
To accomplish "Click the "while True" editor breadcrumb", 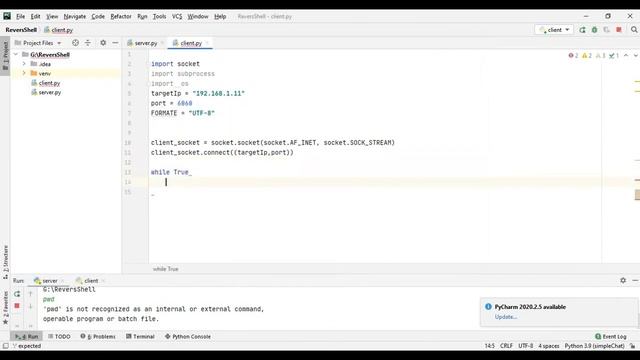I will coord(165,269).
